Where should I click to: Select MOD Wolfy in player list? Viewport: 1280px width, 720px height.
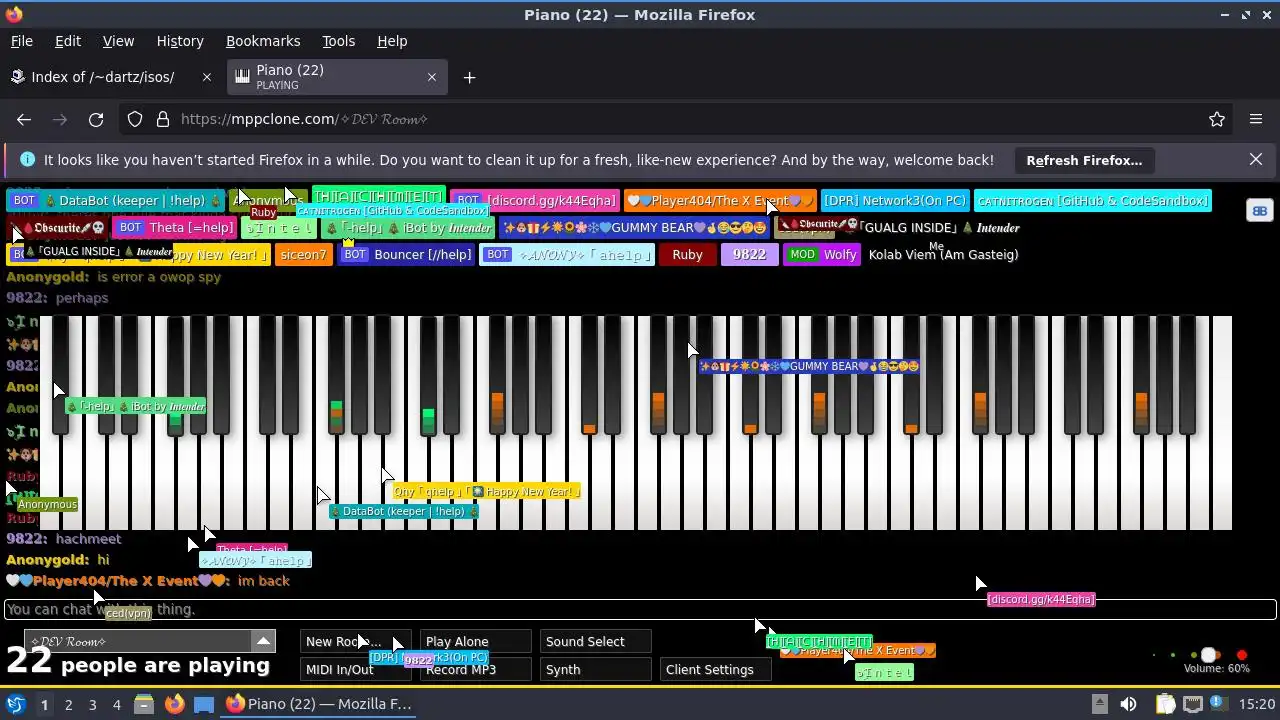(822, 255)
